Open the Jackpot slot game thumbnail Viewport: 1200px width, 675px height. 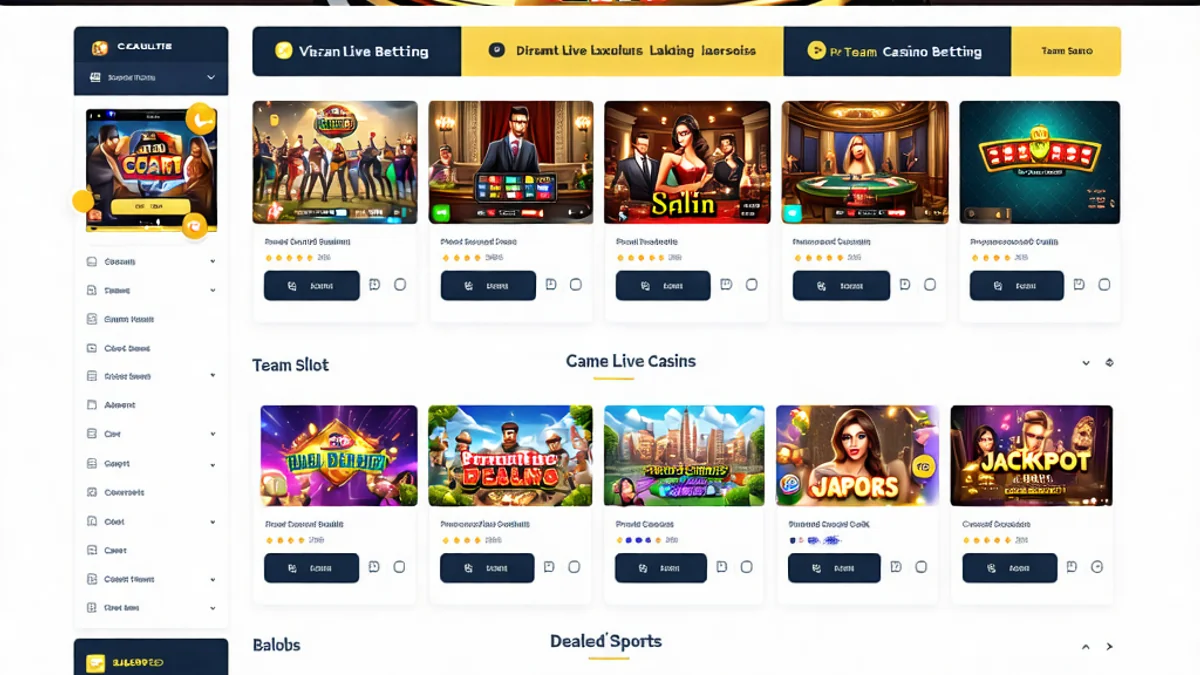[1031, 456]
